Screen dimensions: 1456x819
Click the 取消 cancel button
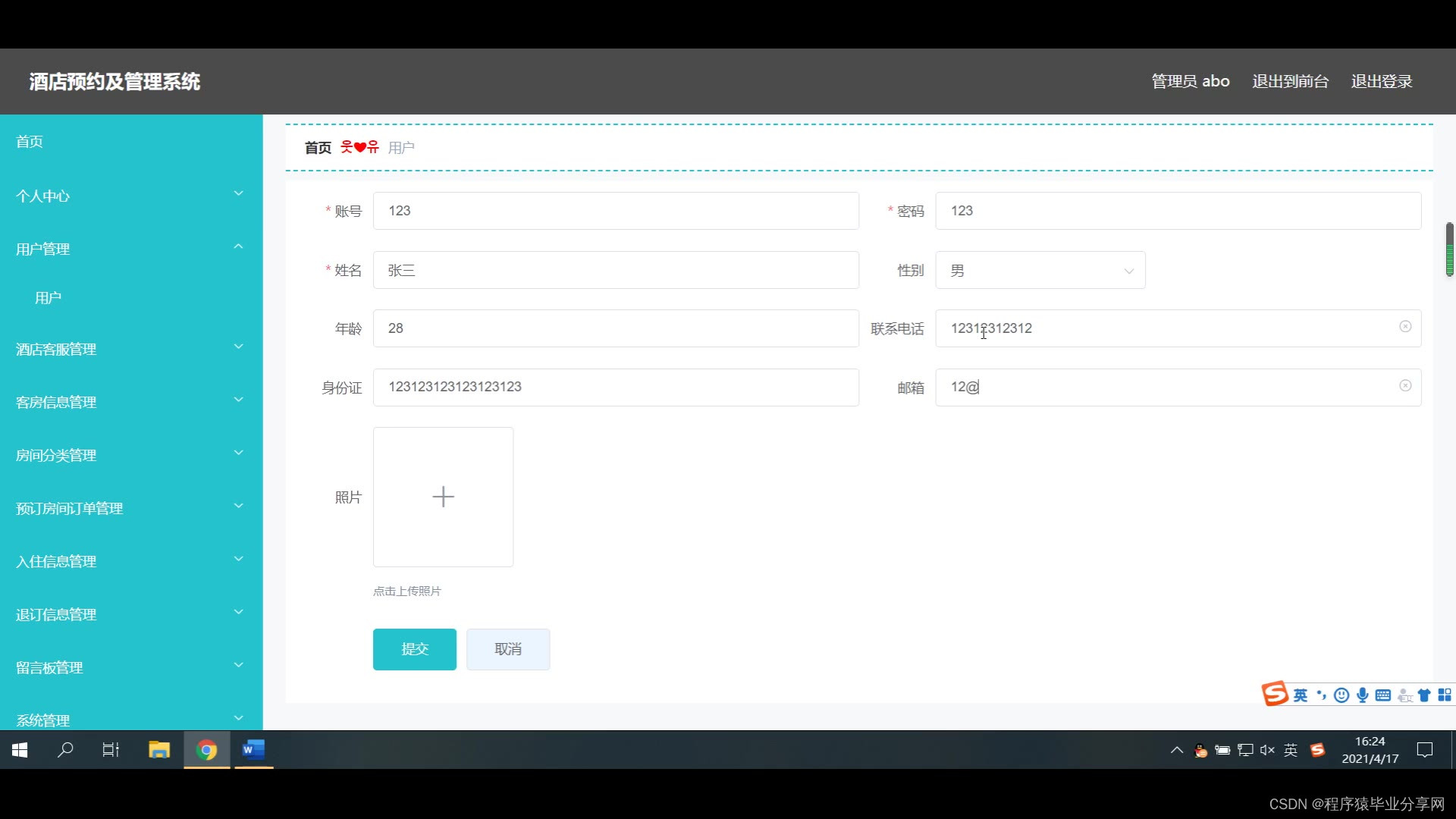[x=507, y=649]
